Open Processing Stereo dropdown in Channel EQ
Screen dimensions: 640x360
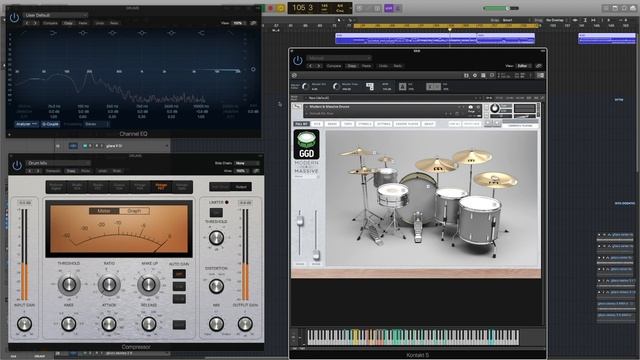click(96, 124)
